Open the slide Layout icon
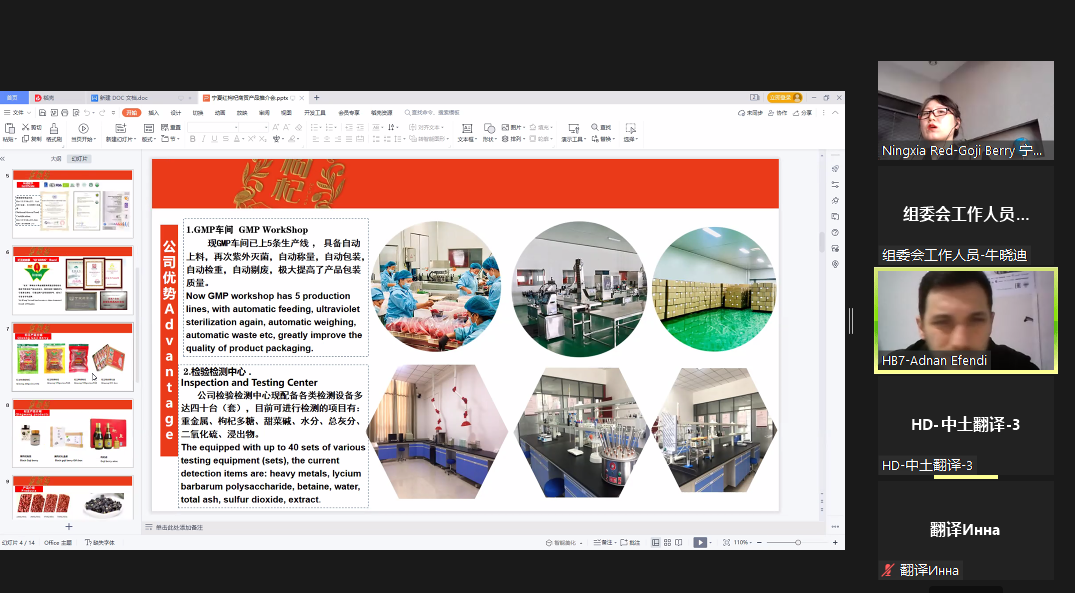 coord(148,128)
